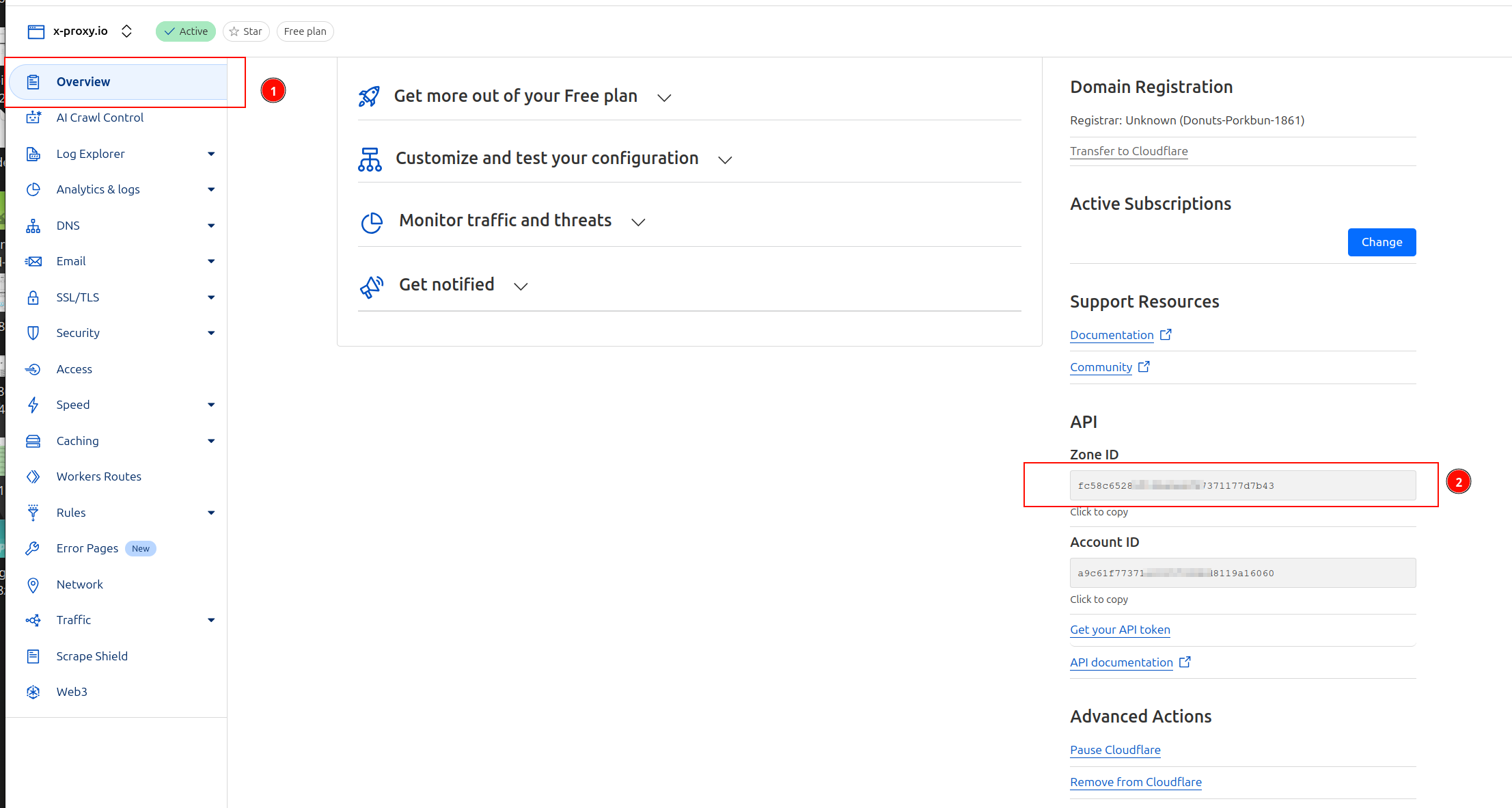
Task: Open the Get your API token link
Action: (x=1120, y=630)
